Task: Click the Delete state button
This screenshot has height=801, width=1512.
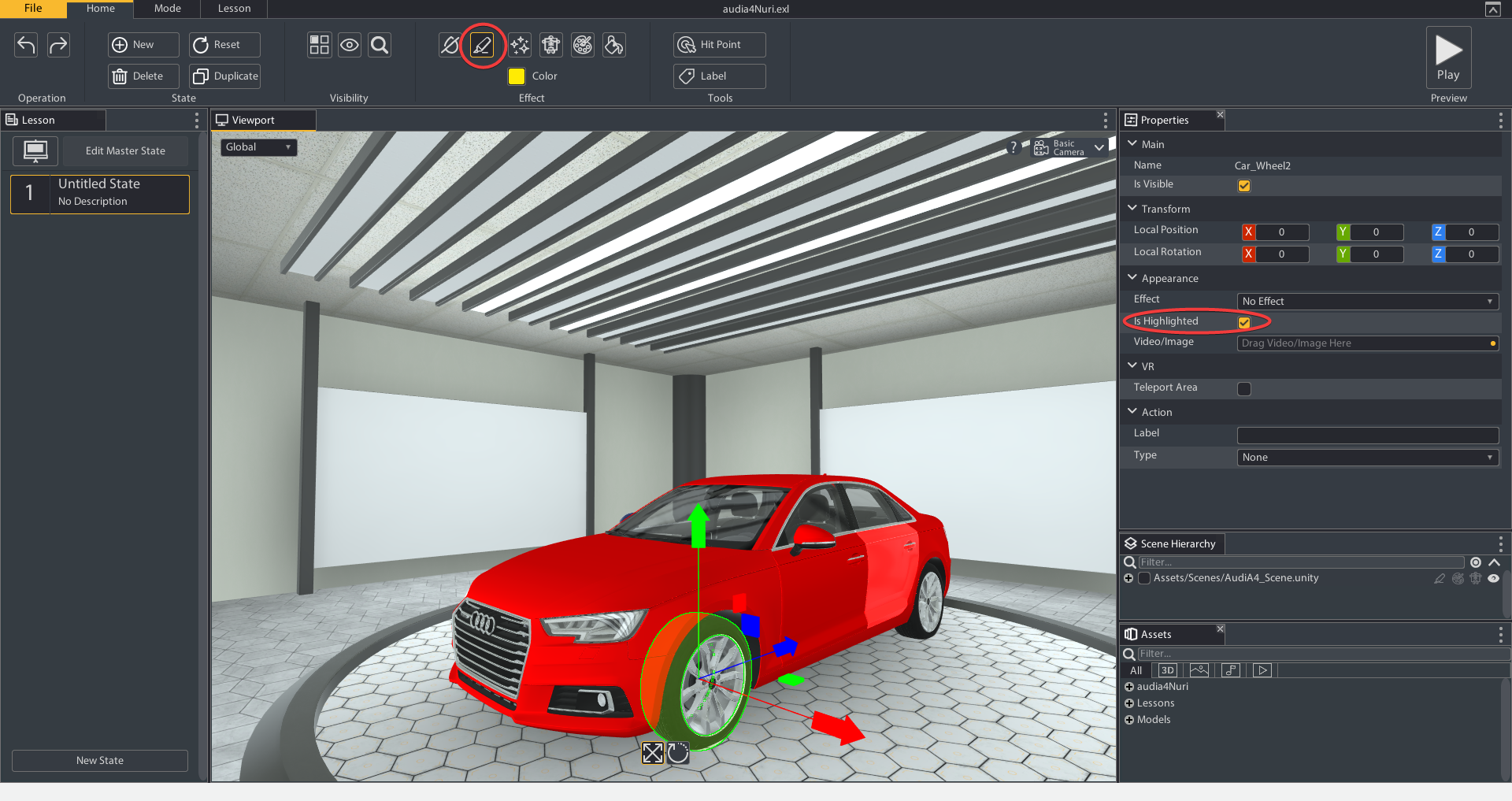Action: (143, 76)
